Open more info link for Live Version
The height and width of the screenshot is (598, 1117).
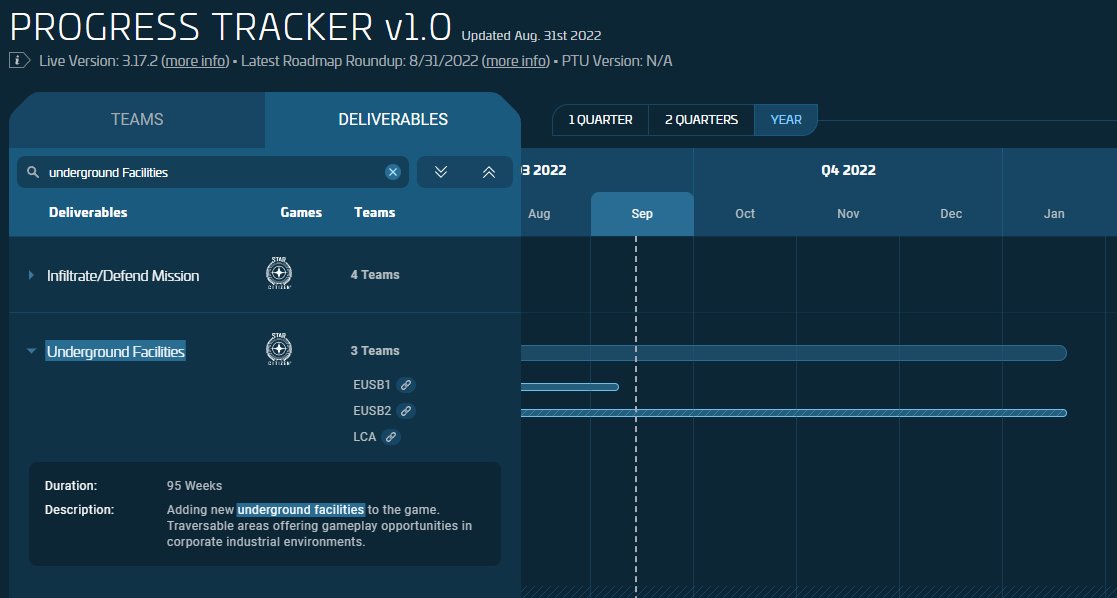pyautogui.click(x=196, y=61)
